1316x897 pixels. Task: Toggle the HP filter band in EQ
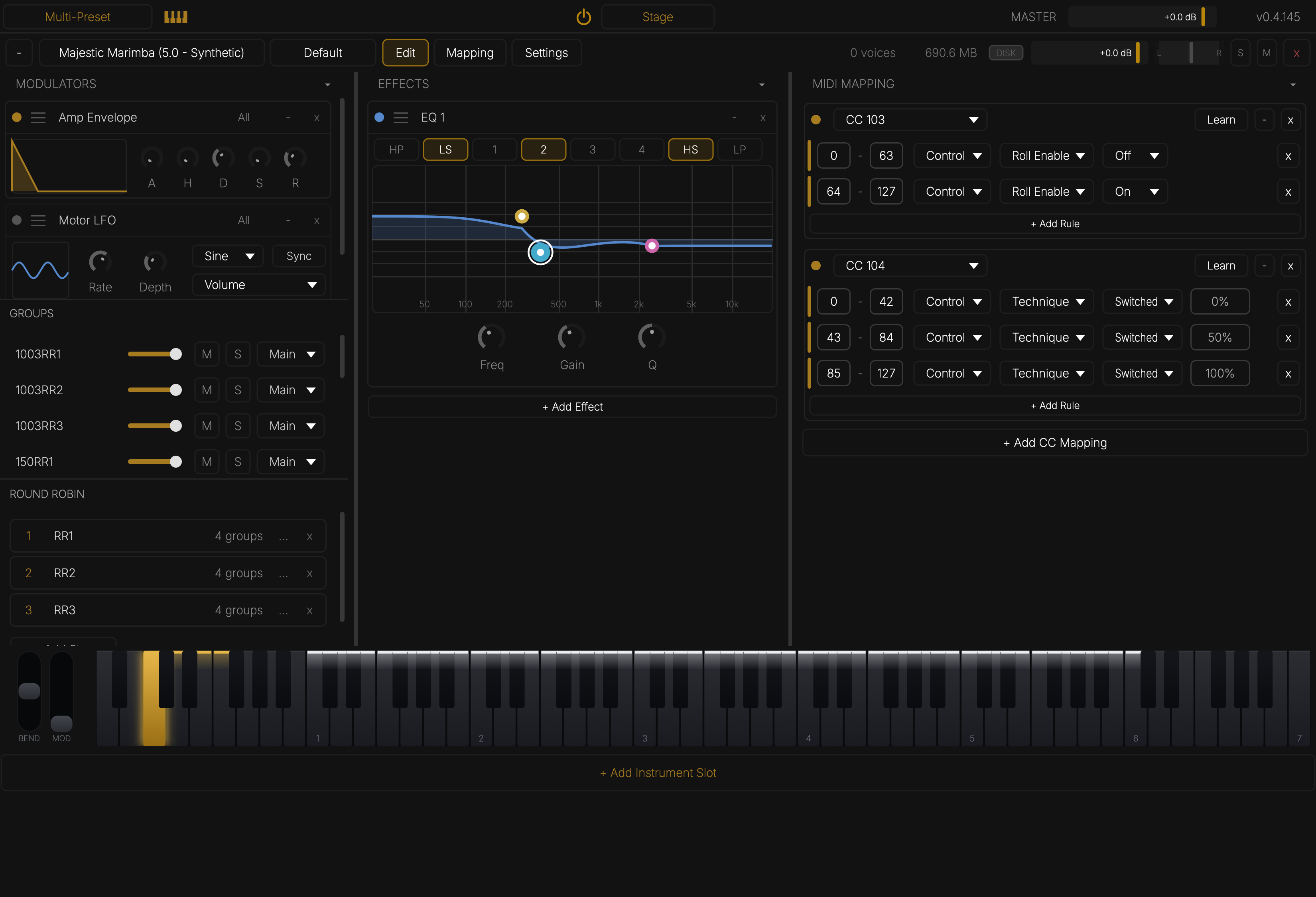click(x=396, y=149)
